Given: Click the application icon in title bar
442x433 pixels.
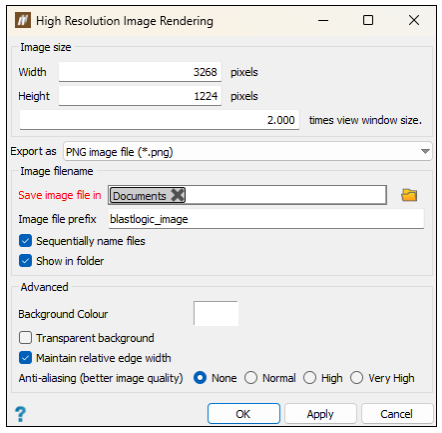Looking at the screenshot, I should click(x=23, y=20).
